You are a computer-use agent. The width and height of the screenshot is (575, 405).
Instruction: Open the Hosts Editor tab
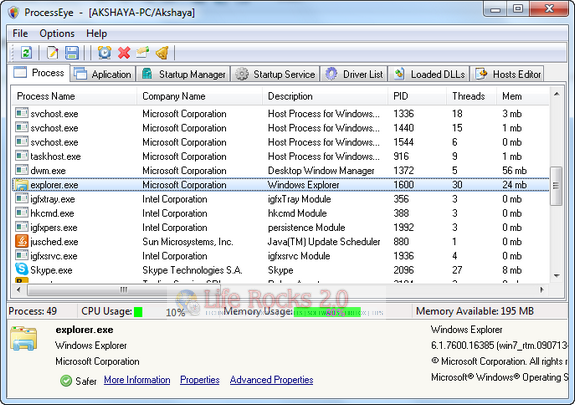(x=508, y=74)
